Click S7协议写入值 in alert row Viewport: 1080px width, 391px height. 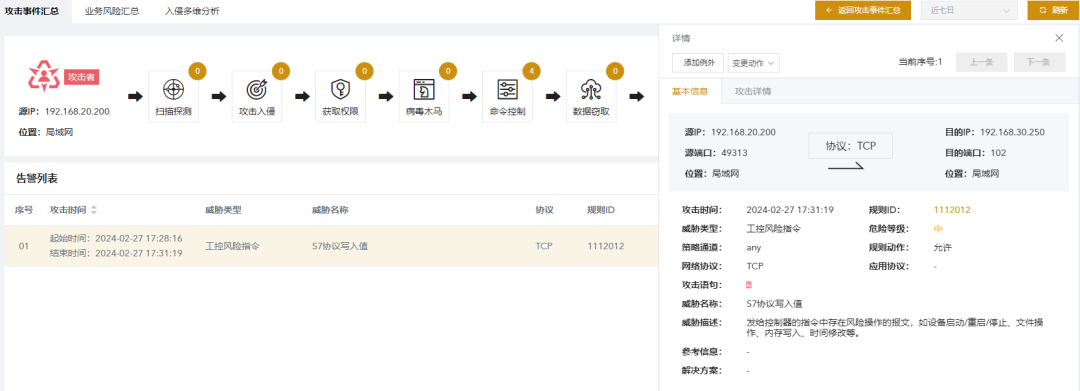coord(340,246)
